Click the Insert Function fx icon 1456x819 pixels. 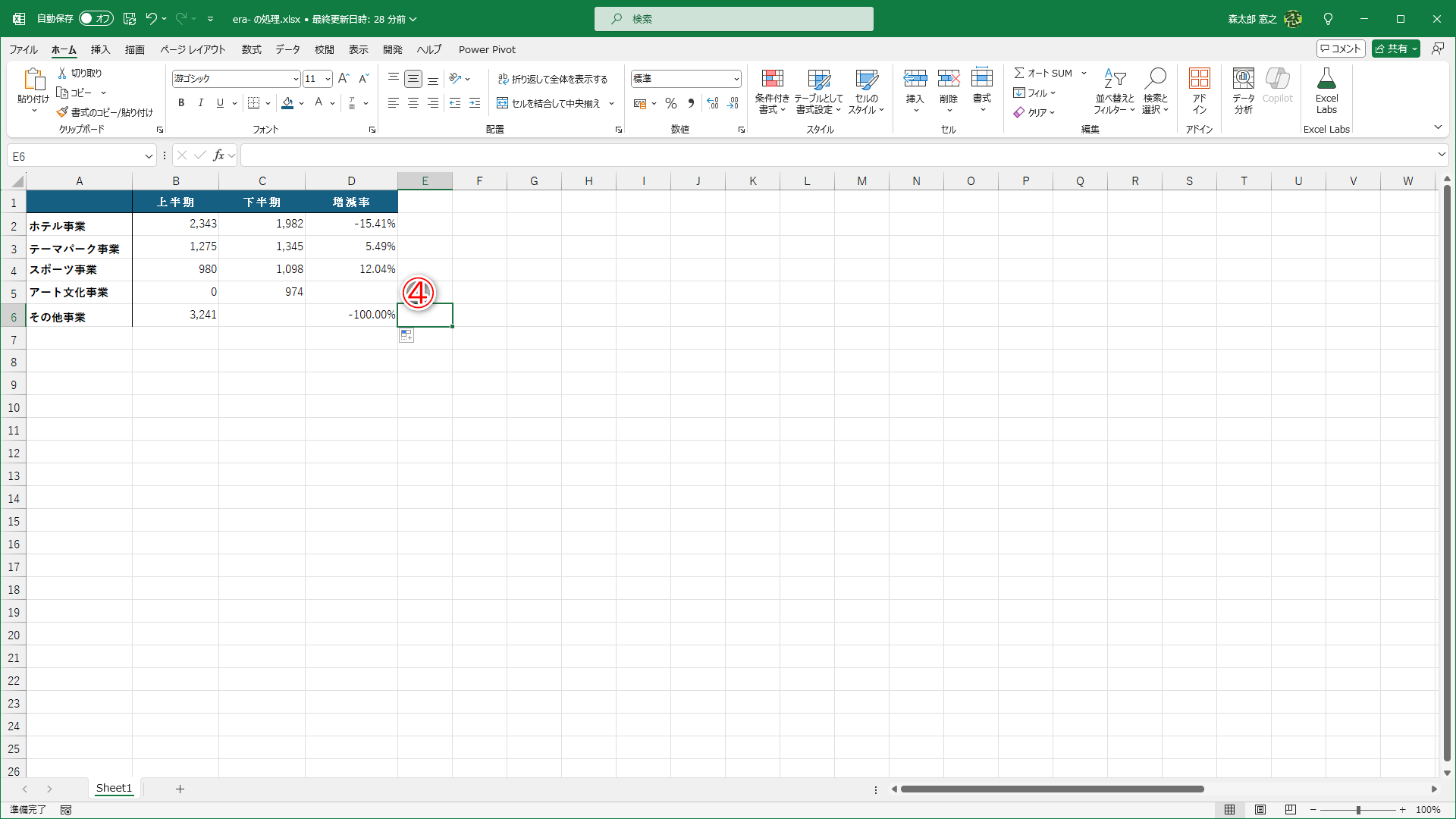(x=218, y=155)
